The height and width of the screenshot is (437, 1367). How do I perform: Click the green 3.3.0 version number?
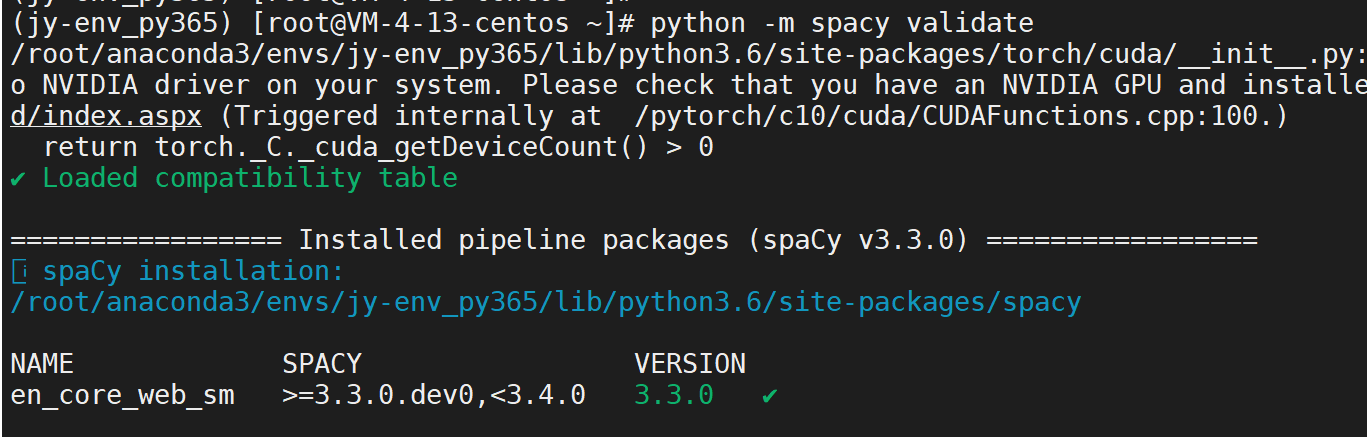pos(673,395)
